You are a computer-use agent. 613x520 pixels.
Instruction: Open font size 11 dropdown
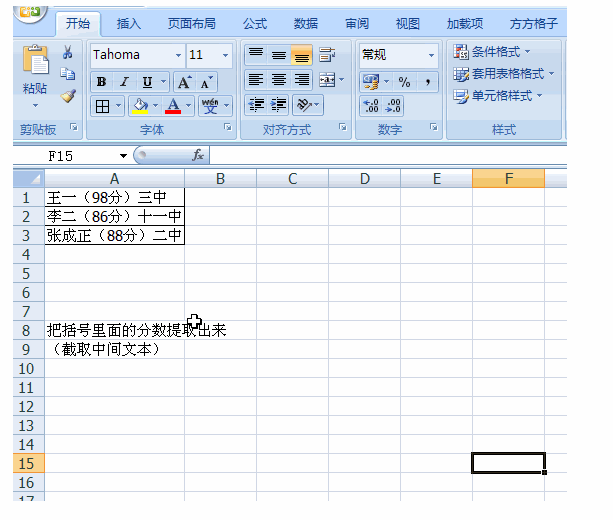[226, 55]
